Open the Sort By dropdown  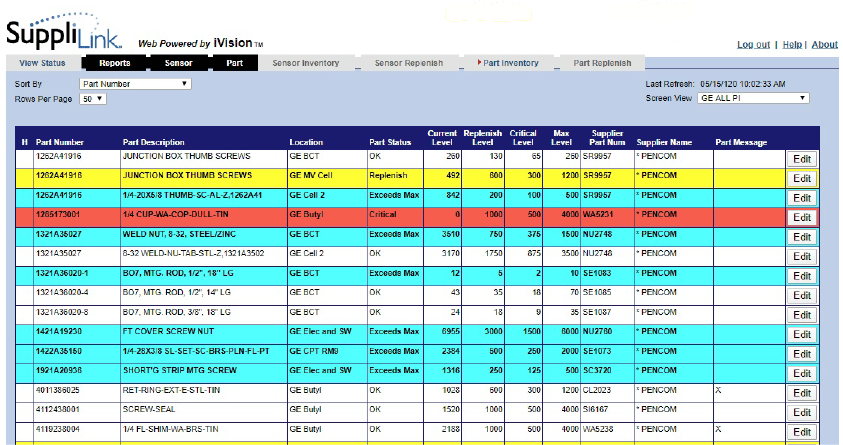click(135, 84)
